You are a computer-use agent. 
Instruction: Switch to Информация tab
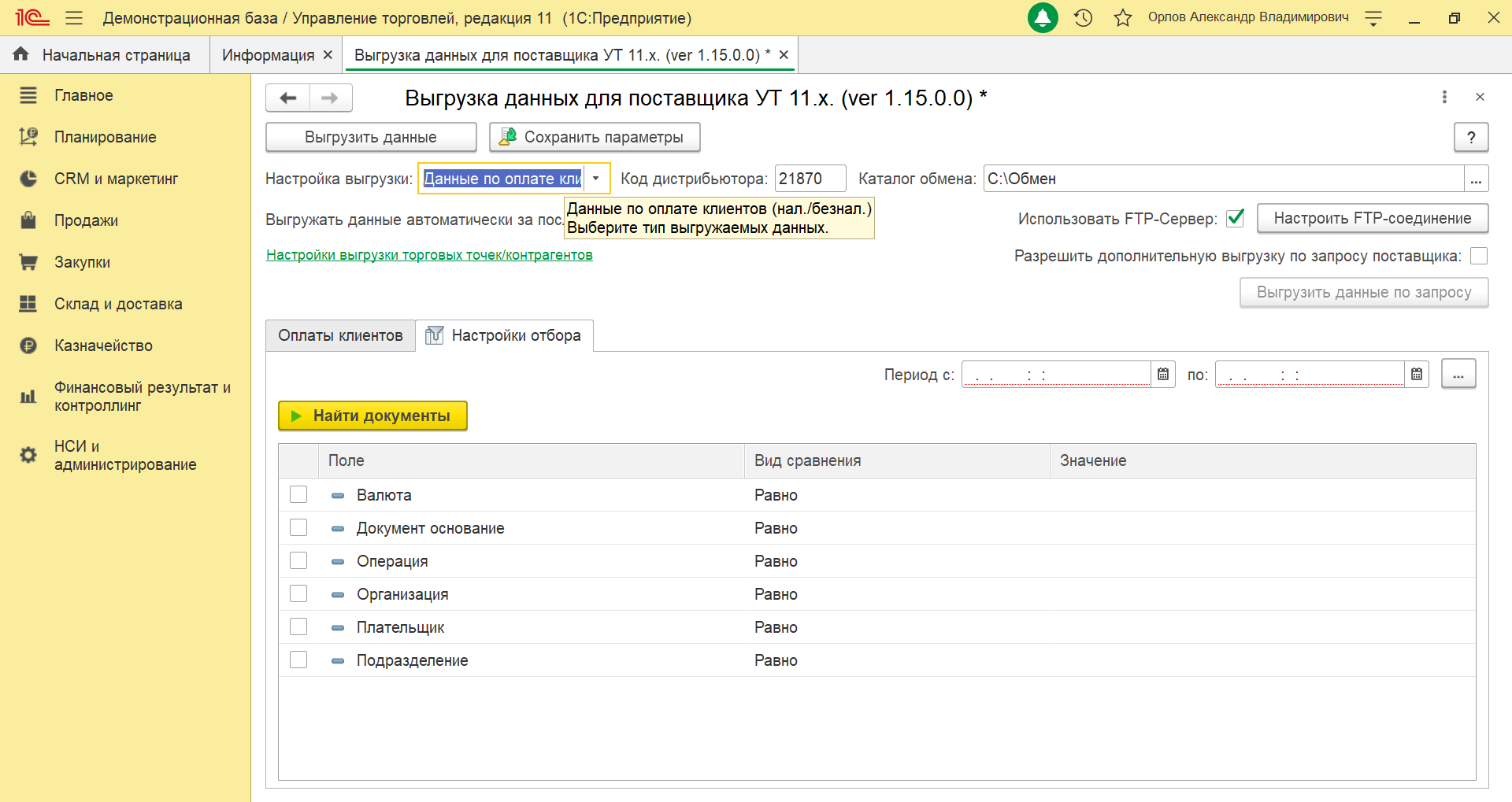[x=268, y=55]
